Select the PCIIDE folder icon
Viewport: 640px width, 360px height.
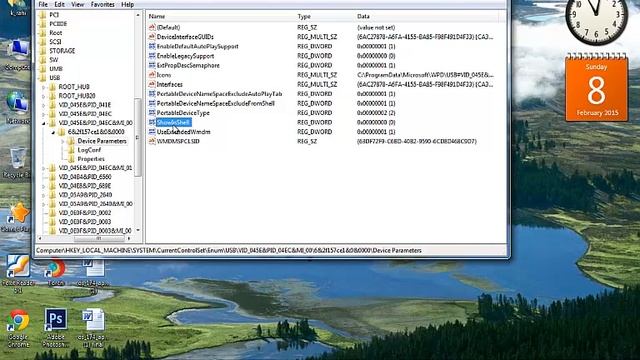42,24
